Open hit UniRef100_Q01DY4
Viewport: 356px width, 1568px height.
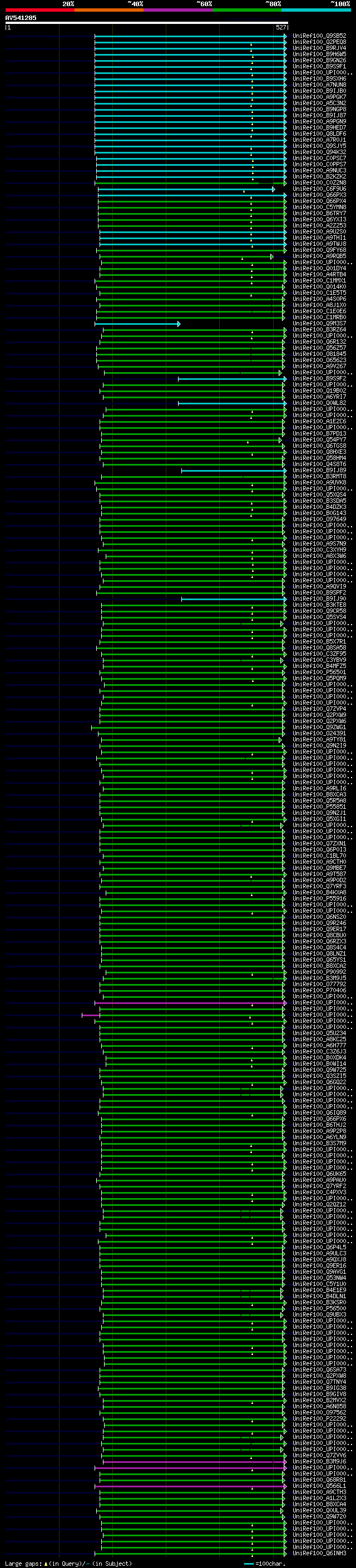[x=319, y=269]
